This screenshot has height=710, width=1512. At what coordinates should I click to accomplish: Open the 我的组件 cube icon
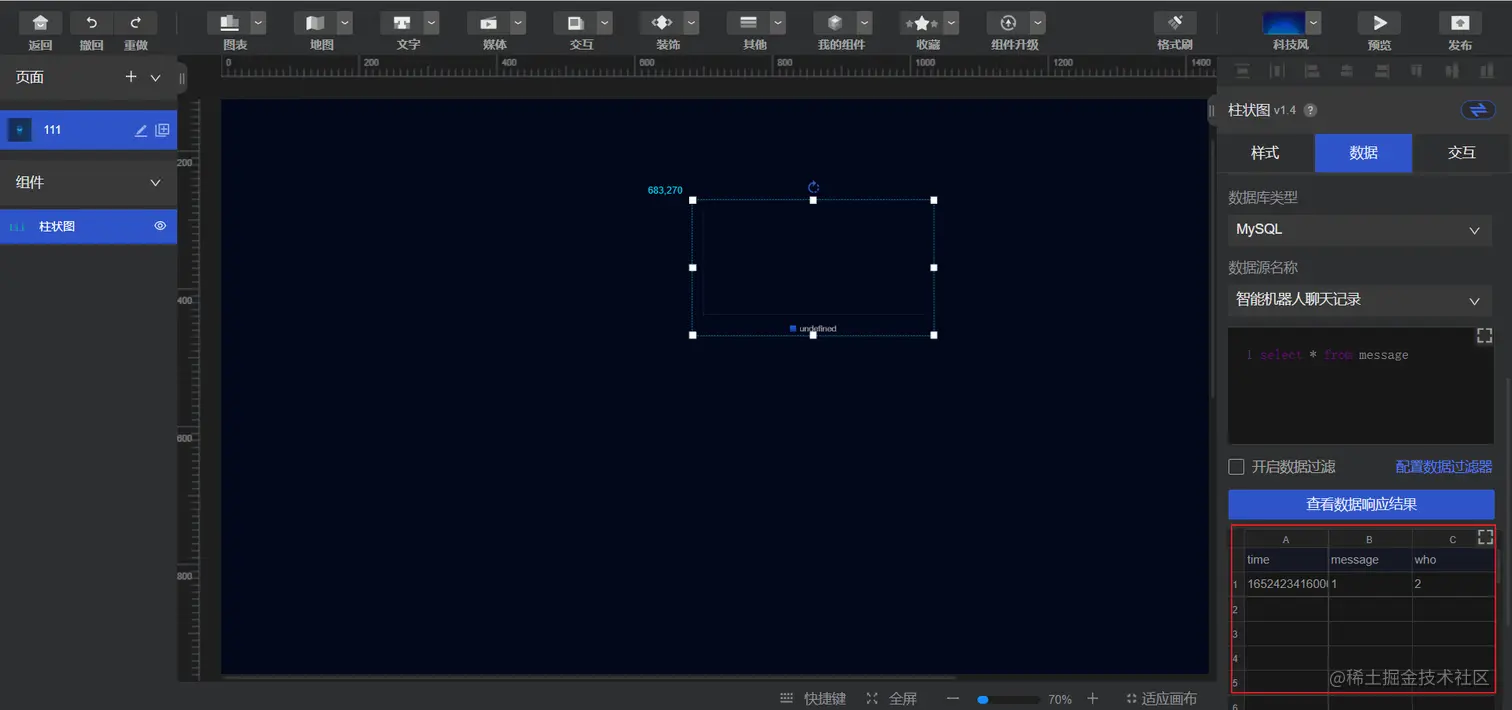(x=834, y=22)
